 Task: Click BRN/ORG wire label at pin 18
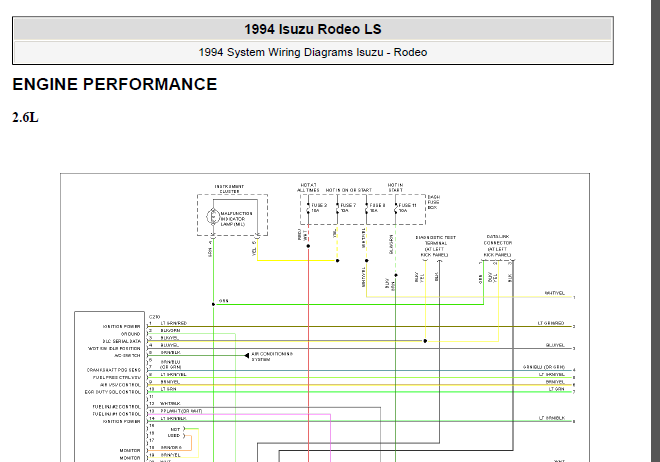pos(171,448)
